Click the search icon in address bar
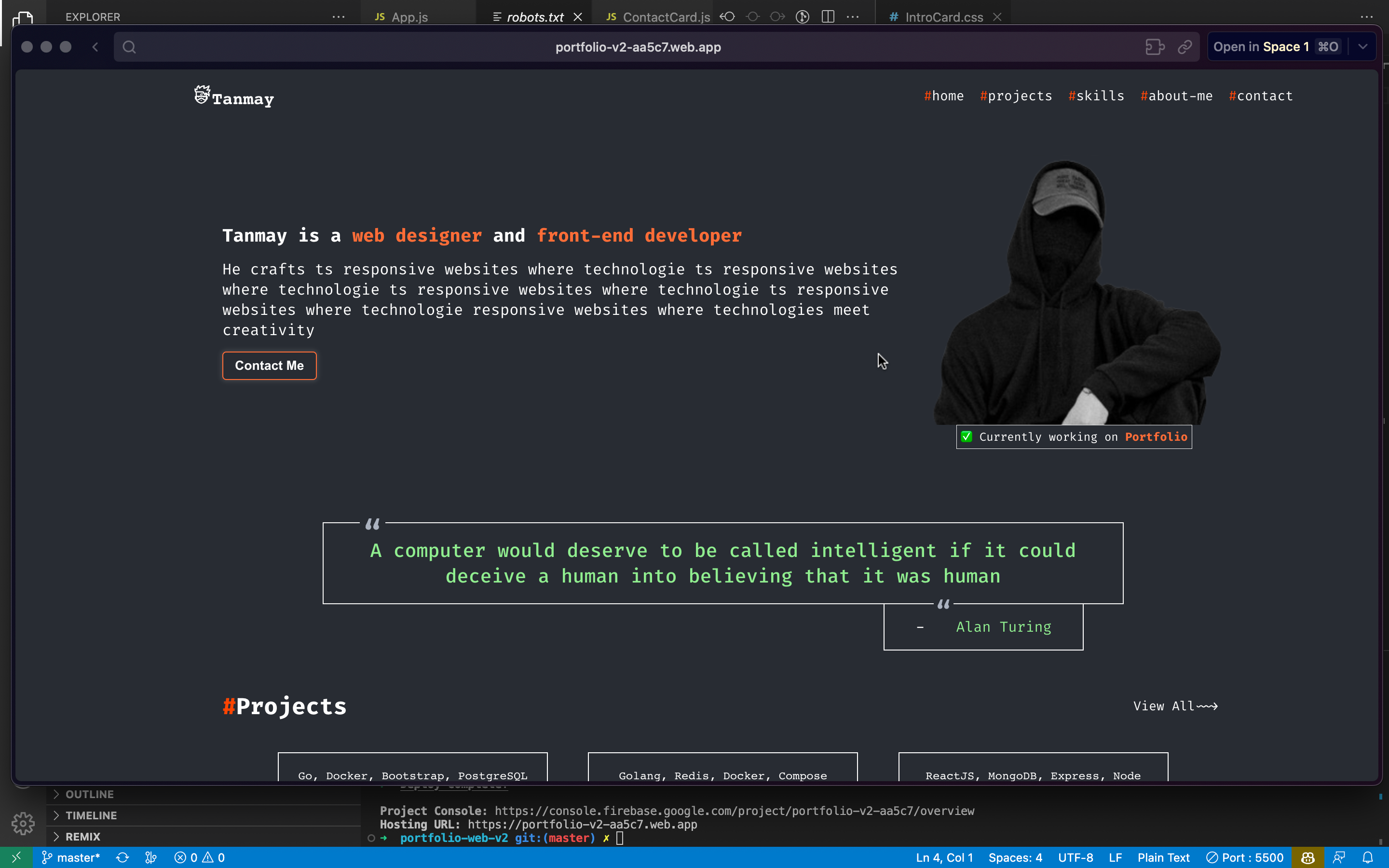Image resolution: width=1389 pixels, height=868 pixels. pos(129,47)
